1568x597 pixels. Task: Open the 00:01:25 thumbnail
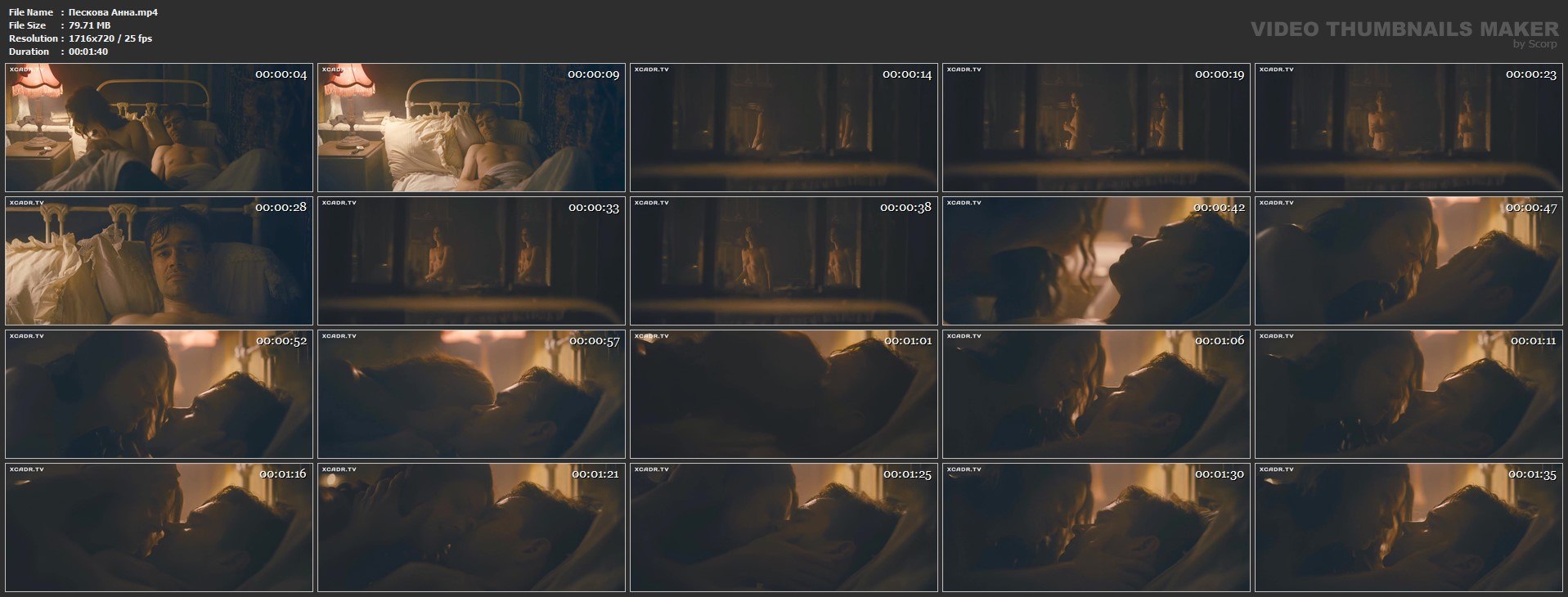point(784,527)
